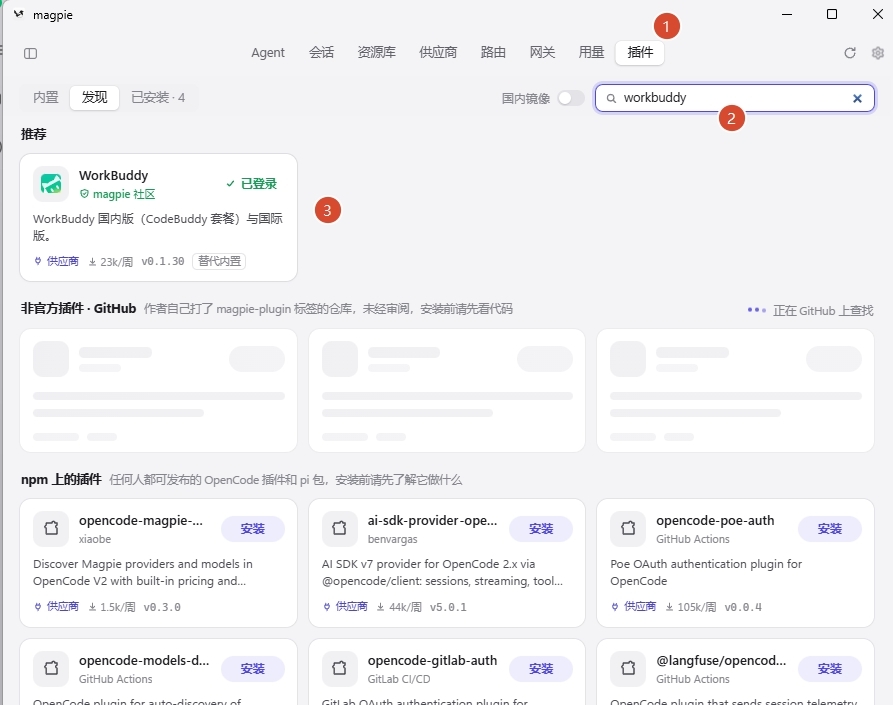Click the refresh icon in header

pyautogui.click(x=850, y=53)
